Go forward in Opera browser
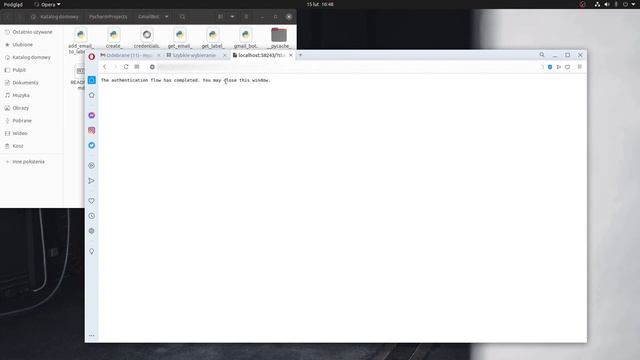 tap(115, 67)
